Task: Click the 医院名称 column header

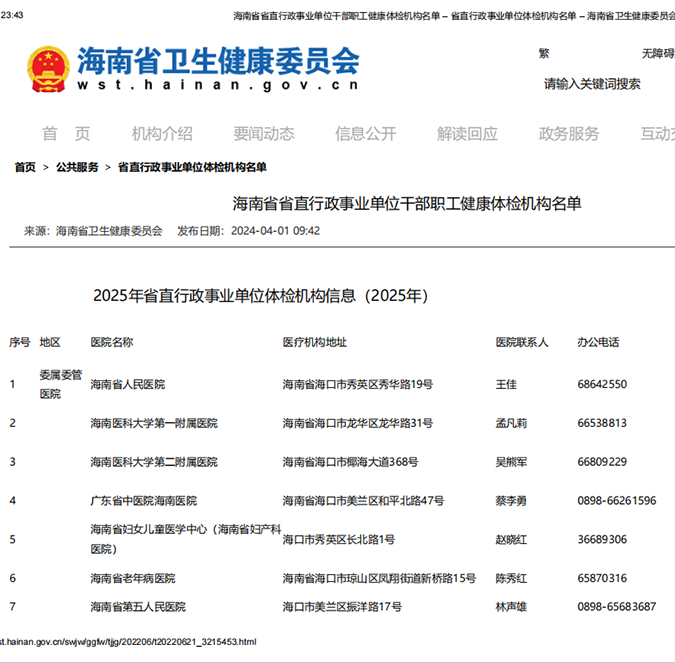Action: (x=112, y=342)
